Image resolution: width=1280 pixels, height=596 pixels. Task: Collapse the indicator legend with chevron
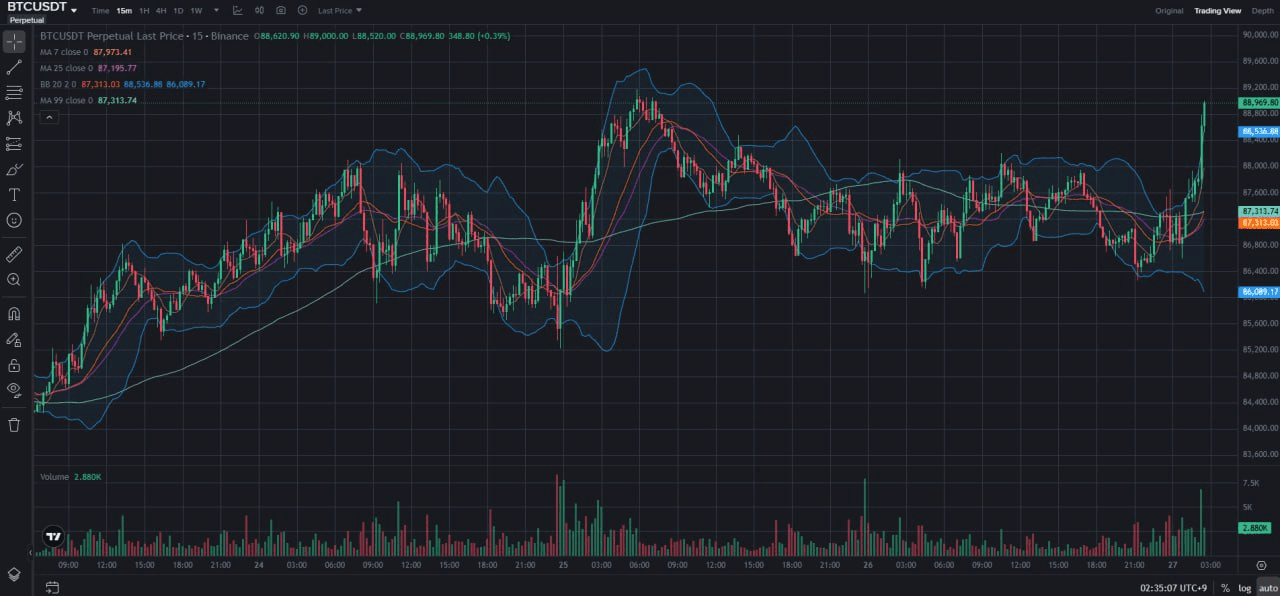48,117
